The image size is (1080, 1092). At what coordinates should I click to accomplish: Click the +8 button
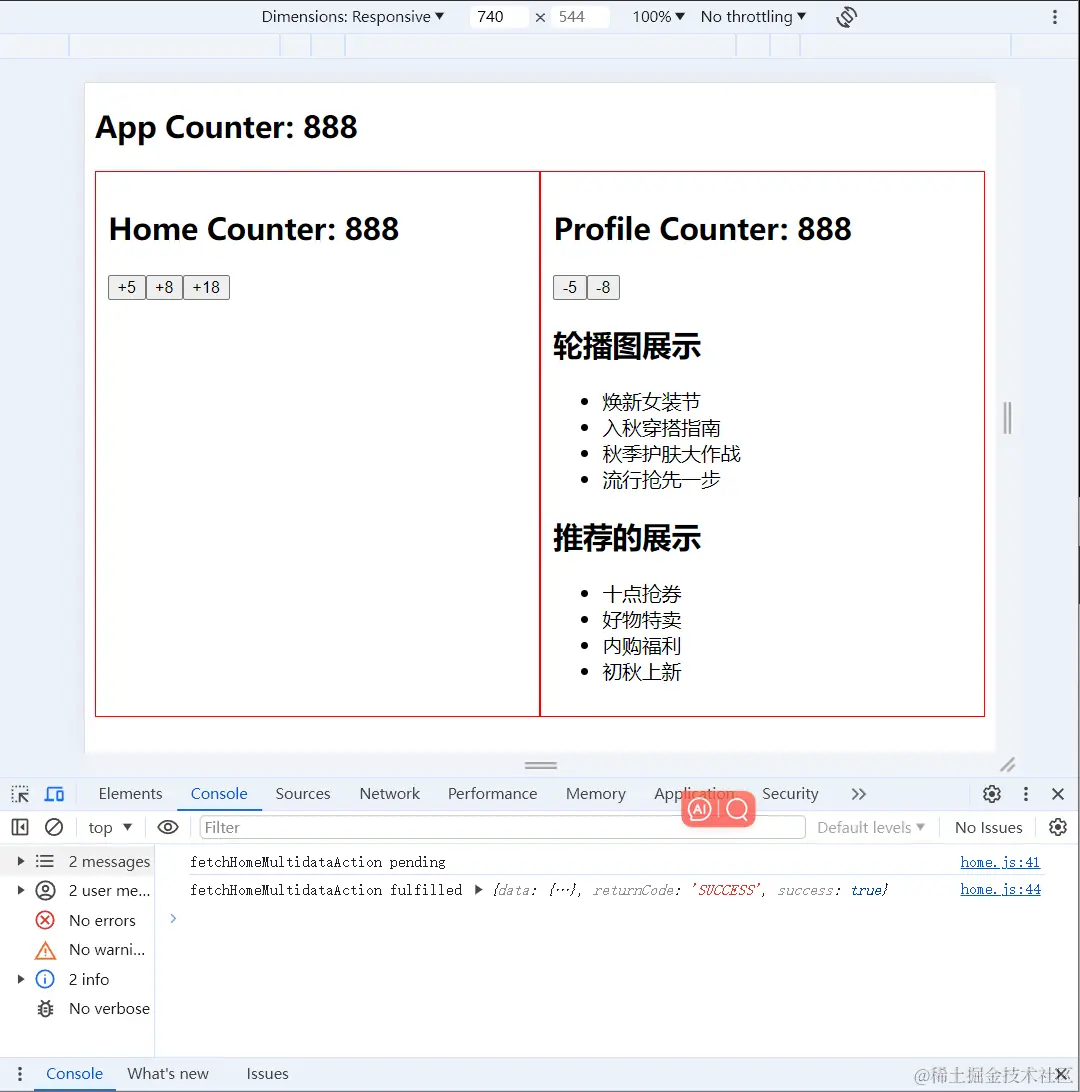coord(164,288)
